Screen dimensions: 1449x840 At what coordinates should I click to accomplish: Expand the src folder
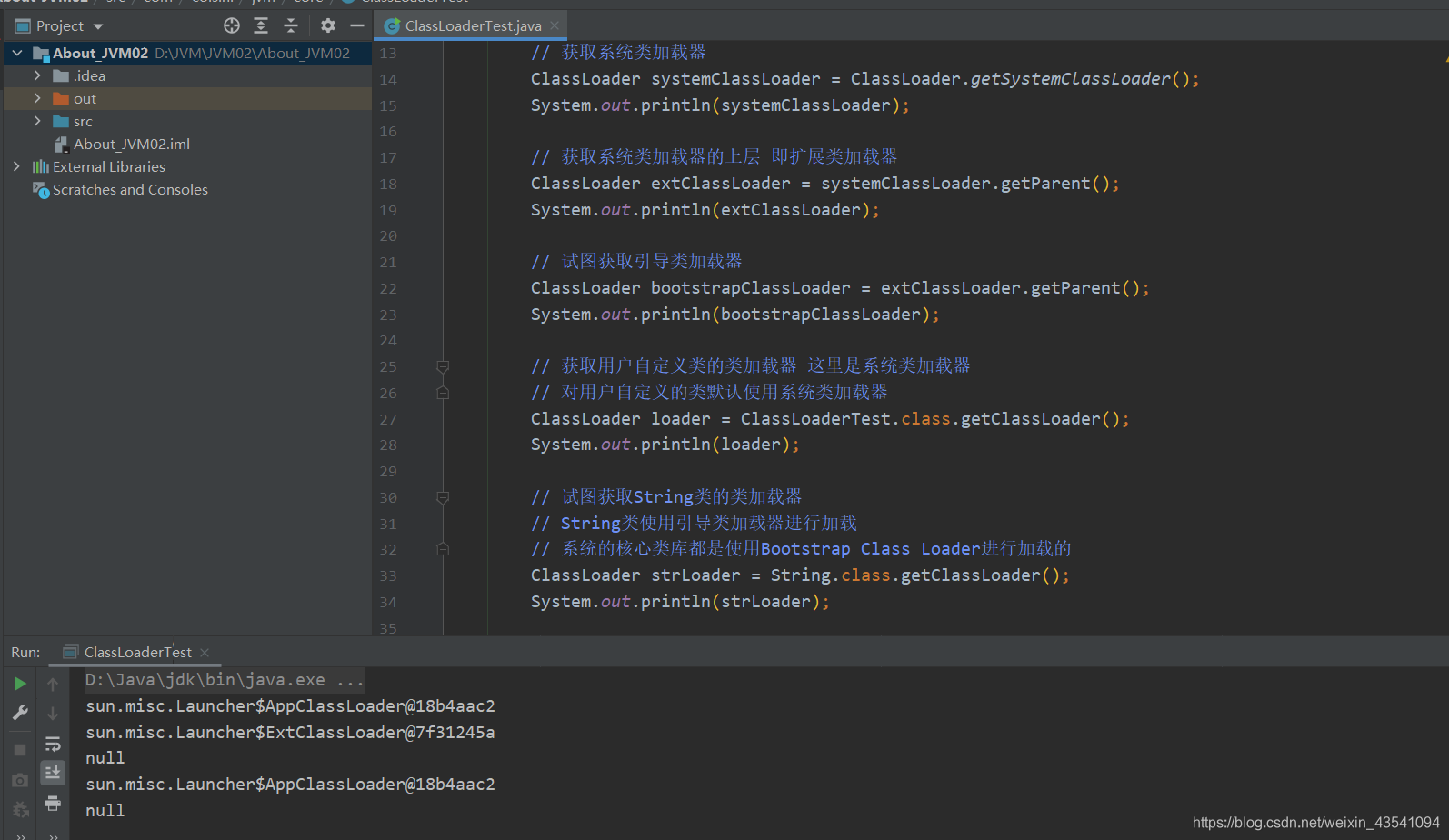tap(37, 121)
